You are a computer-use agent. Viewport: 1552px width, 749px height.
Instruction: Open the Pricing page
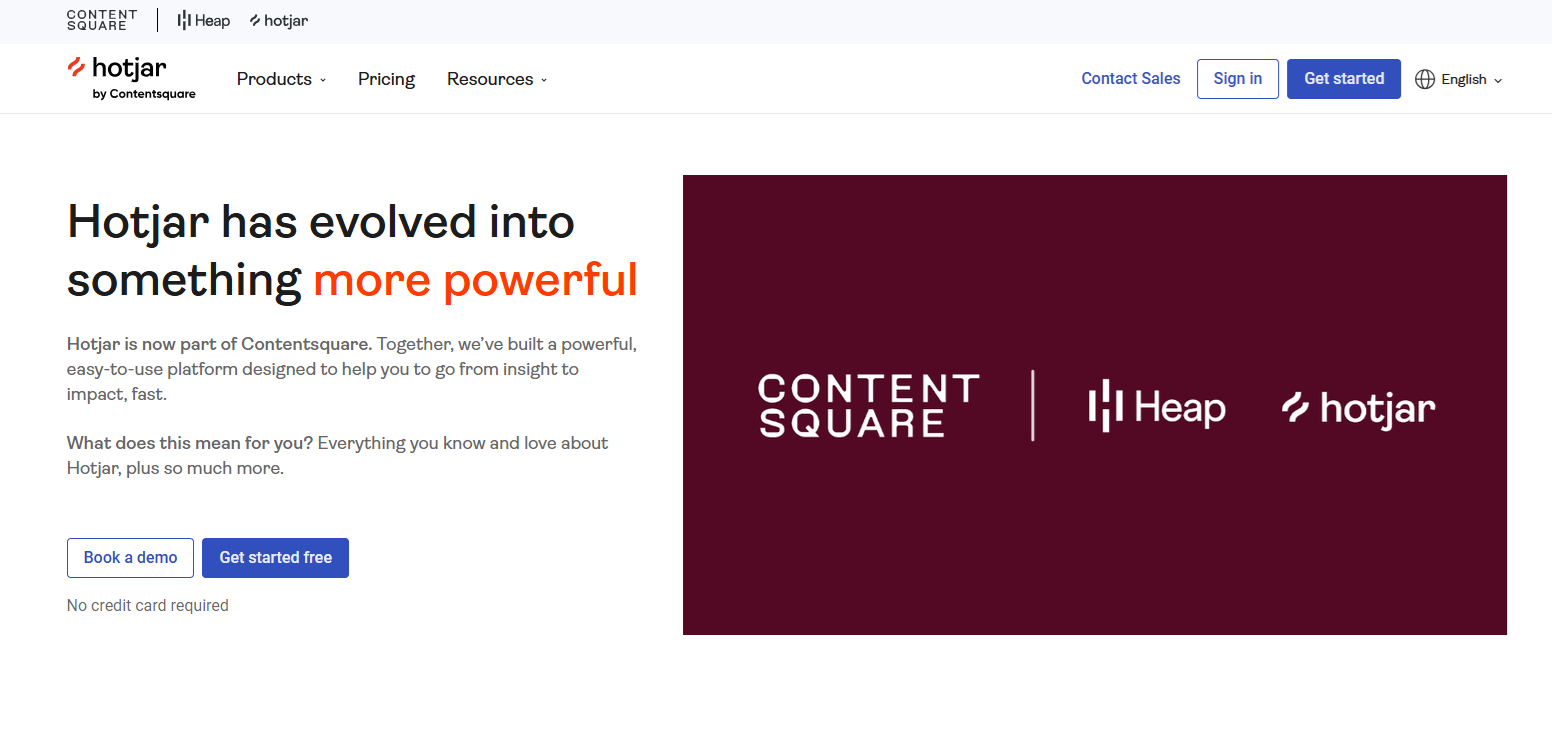click(386, 79)
